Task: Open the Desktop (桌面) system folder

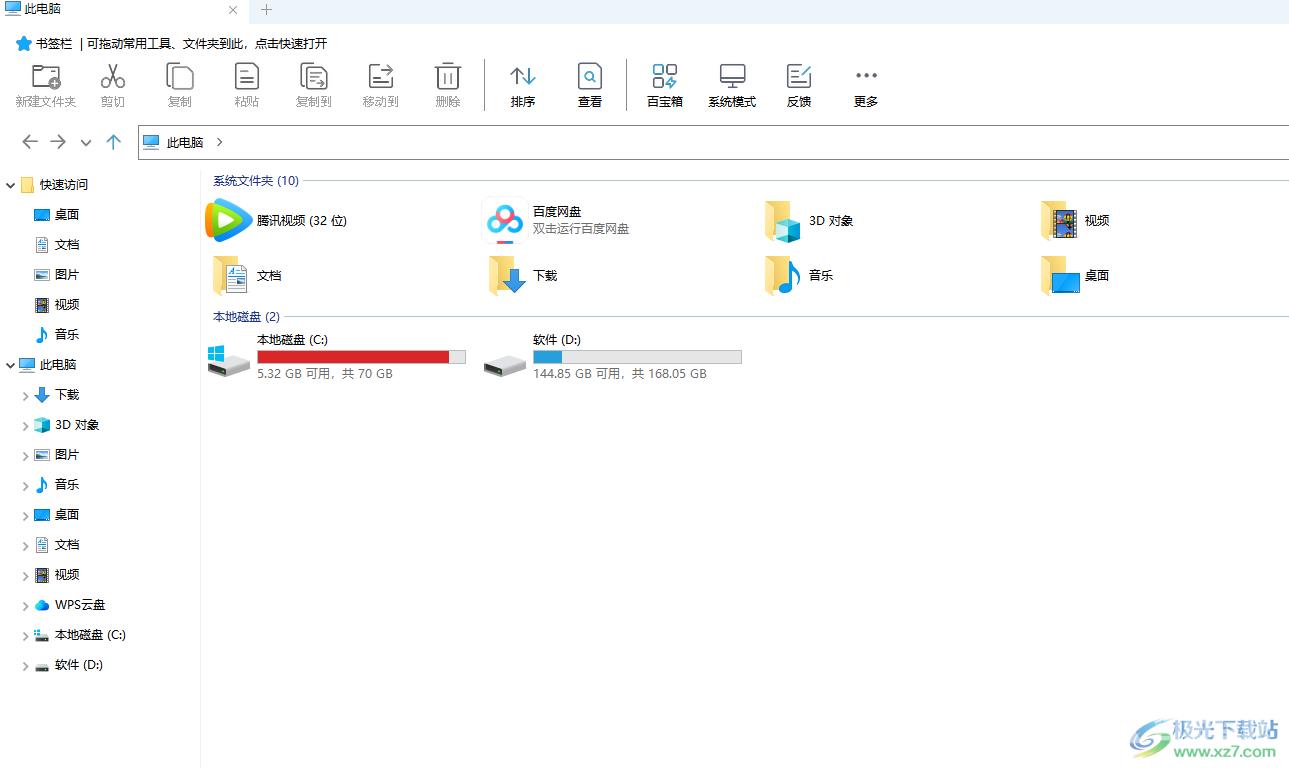Action: pyautogui.click(x=1059, y=275)
